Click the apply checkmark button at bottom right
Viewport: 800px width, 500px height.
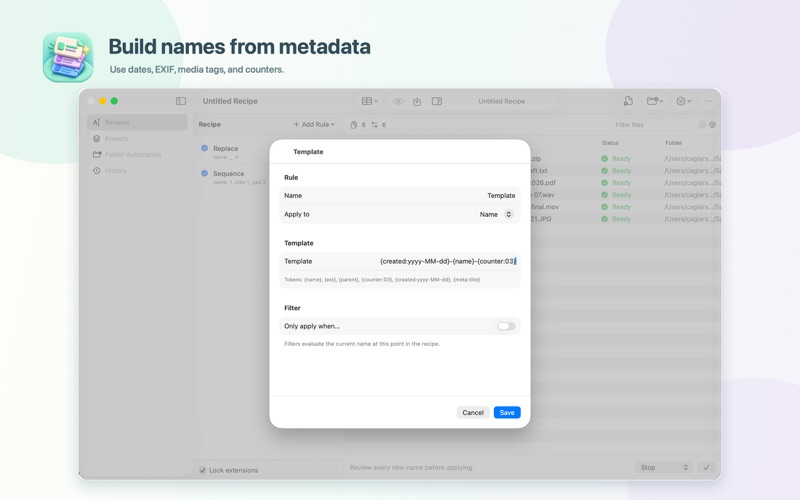(706, 467)
